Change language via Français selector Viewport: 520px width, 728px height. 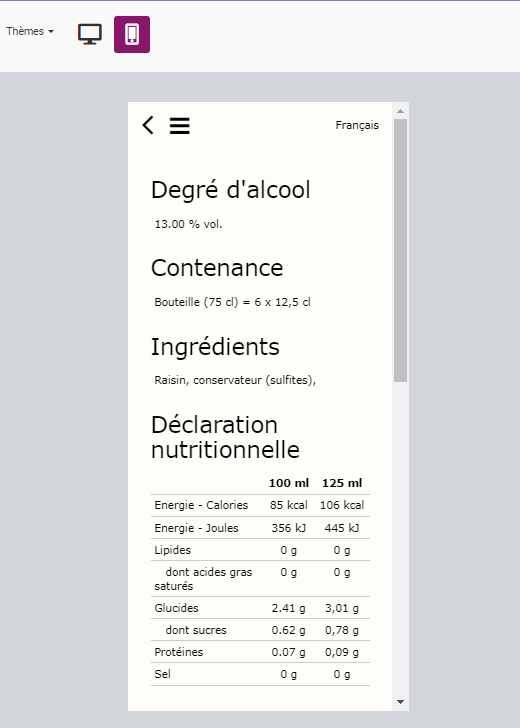pyautogui.click(x=357, y=125)
